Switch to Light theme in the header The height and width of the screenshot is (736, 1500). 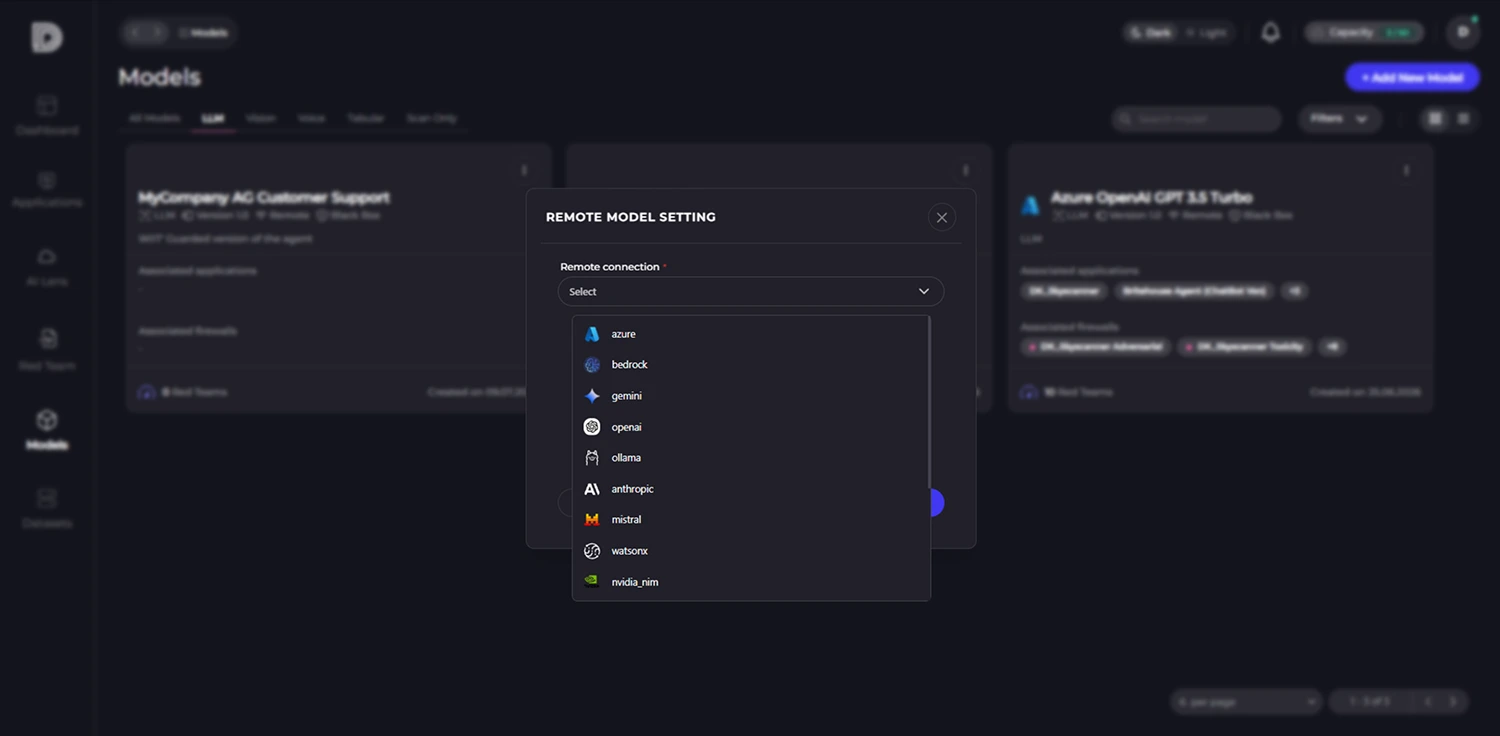coord(1206,33)
